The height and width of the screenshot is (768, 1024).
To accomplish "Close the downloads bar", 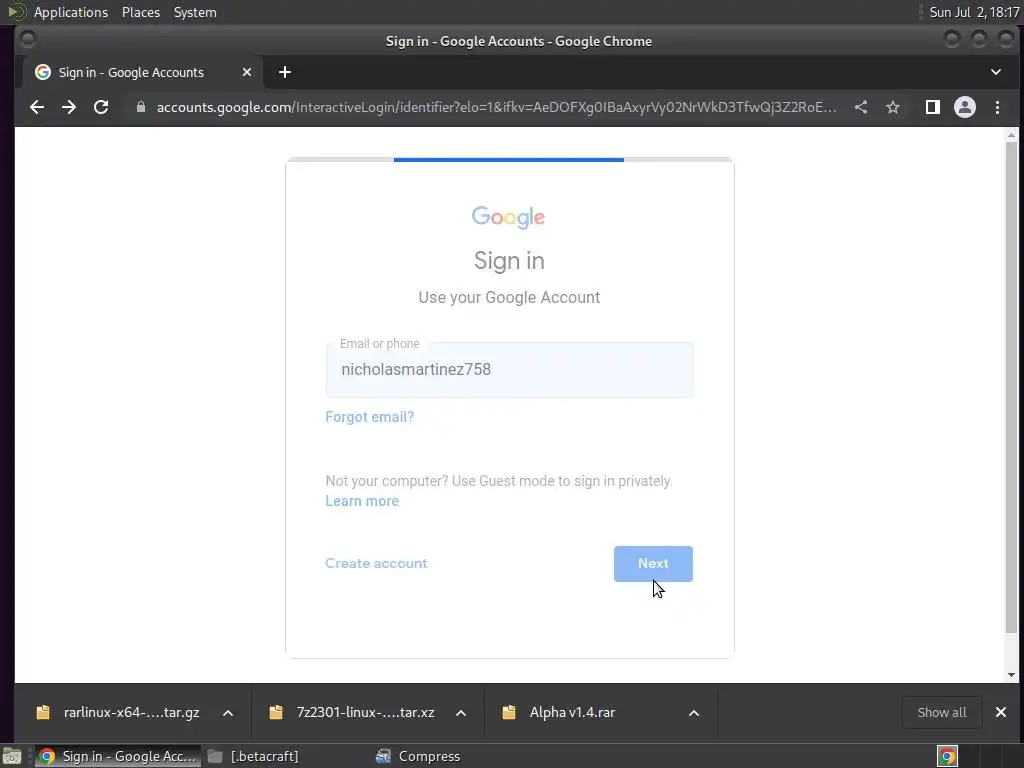I will [x=1000, y=712].
